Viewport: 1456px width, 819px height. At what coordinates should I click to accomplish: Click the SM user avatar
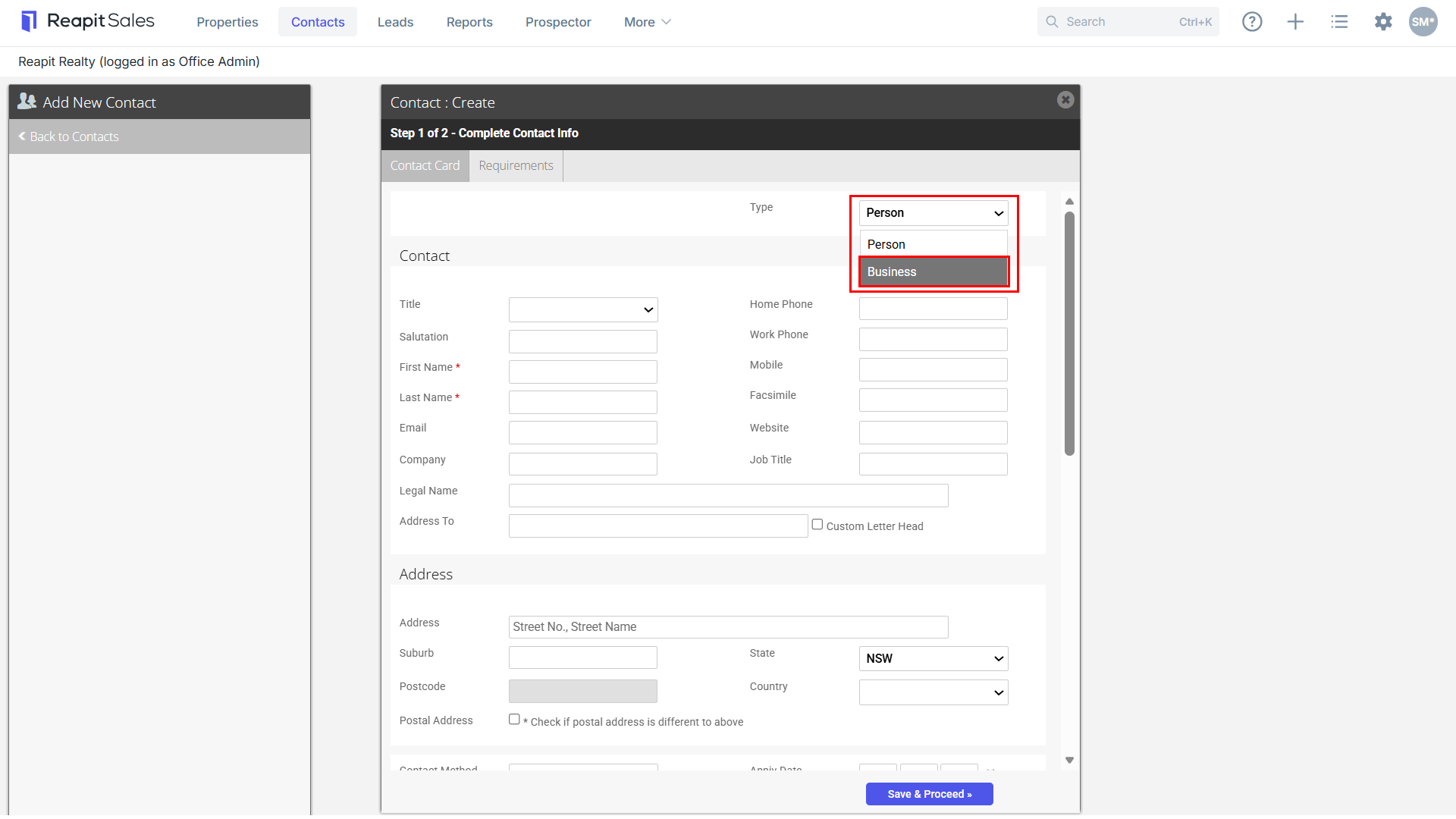[1423, 22]
